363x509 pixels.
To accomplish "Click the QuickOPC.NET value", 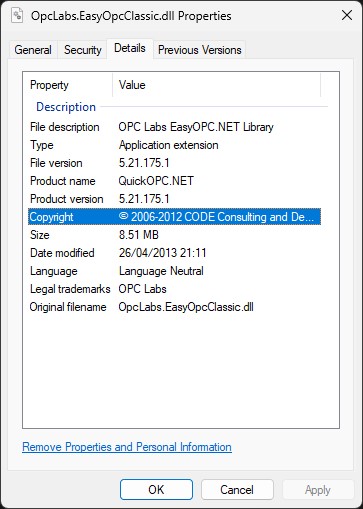I will tap(156, 181).
